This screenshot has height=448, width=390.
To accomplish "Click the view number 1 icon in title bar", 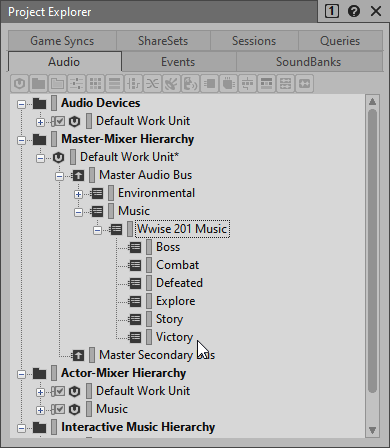I will pyautogui.click(x=332, y=12).
